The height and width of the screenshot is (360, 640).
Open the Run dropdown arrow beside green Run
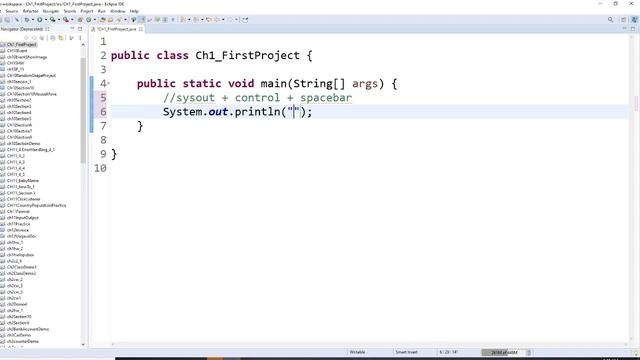pos(46,20)
